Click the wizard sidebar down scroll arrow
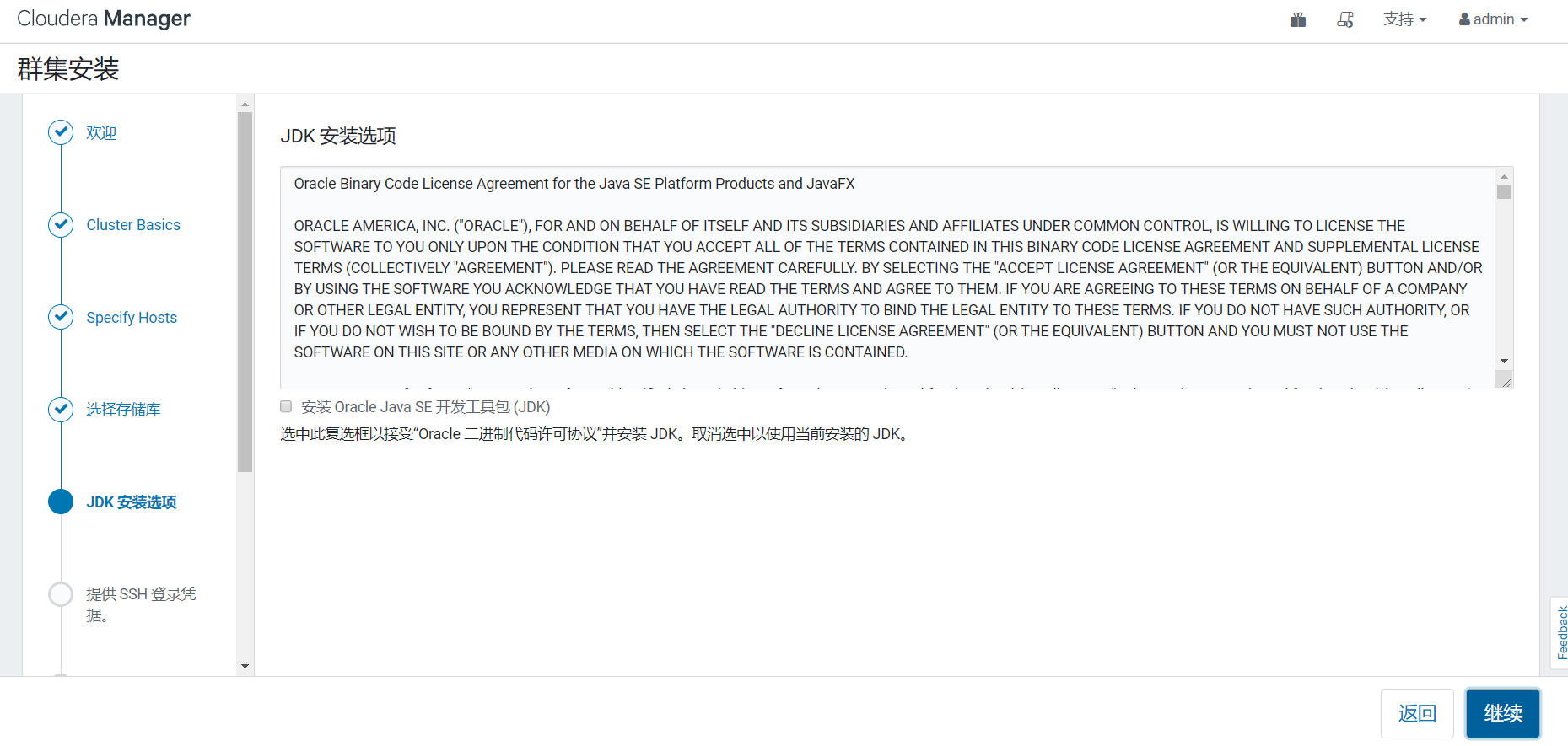 tap(245, 666)
